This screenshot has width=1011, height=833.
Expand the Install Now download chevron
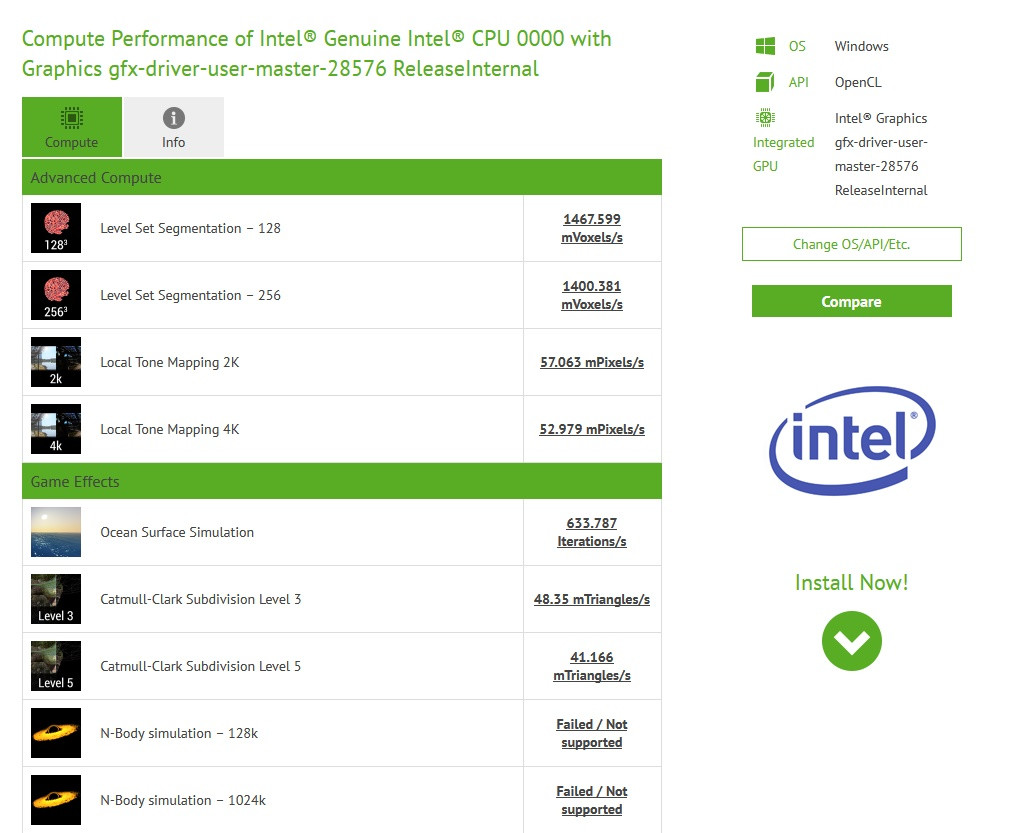[851, 641]
